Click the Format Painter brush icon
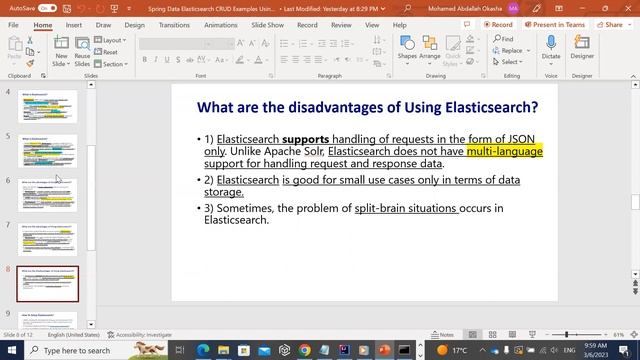 (x=30, y=63)
